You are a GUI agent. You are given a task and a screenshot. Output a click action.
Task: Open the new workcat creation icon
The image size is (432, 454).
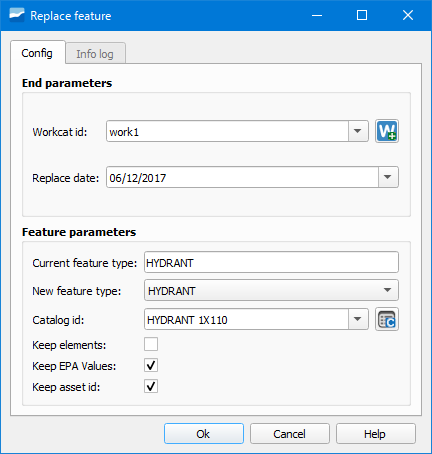tap(387, 131)
